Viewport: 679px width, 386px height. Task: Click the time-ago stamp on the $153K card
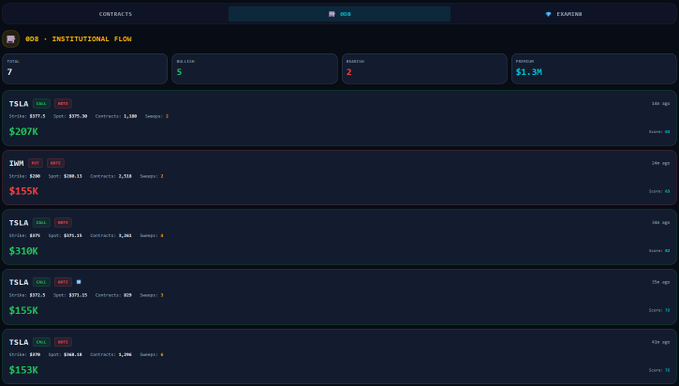click(661, 342)
